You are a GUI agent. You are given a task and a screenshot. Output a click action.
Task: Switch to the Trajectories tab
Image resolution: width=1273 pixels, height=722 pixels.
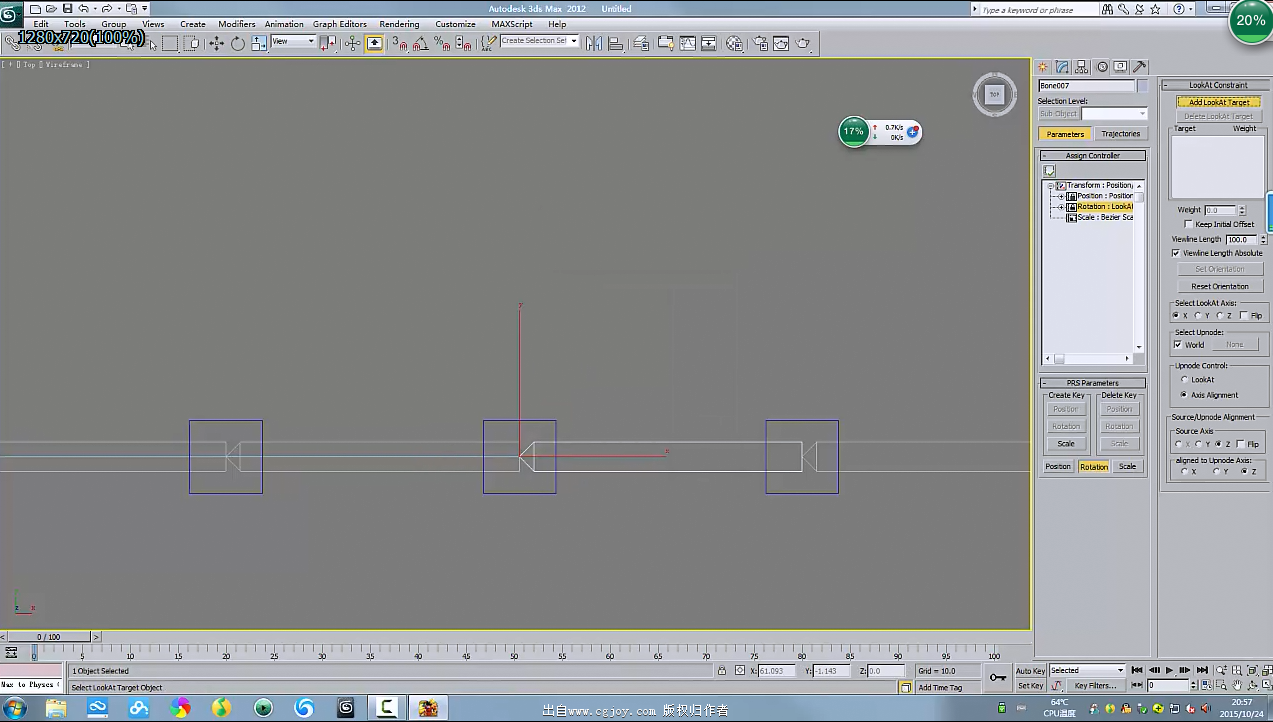(x=1120, y=134)
